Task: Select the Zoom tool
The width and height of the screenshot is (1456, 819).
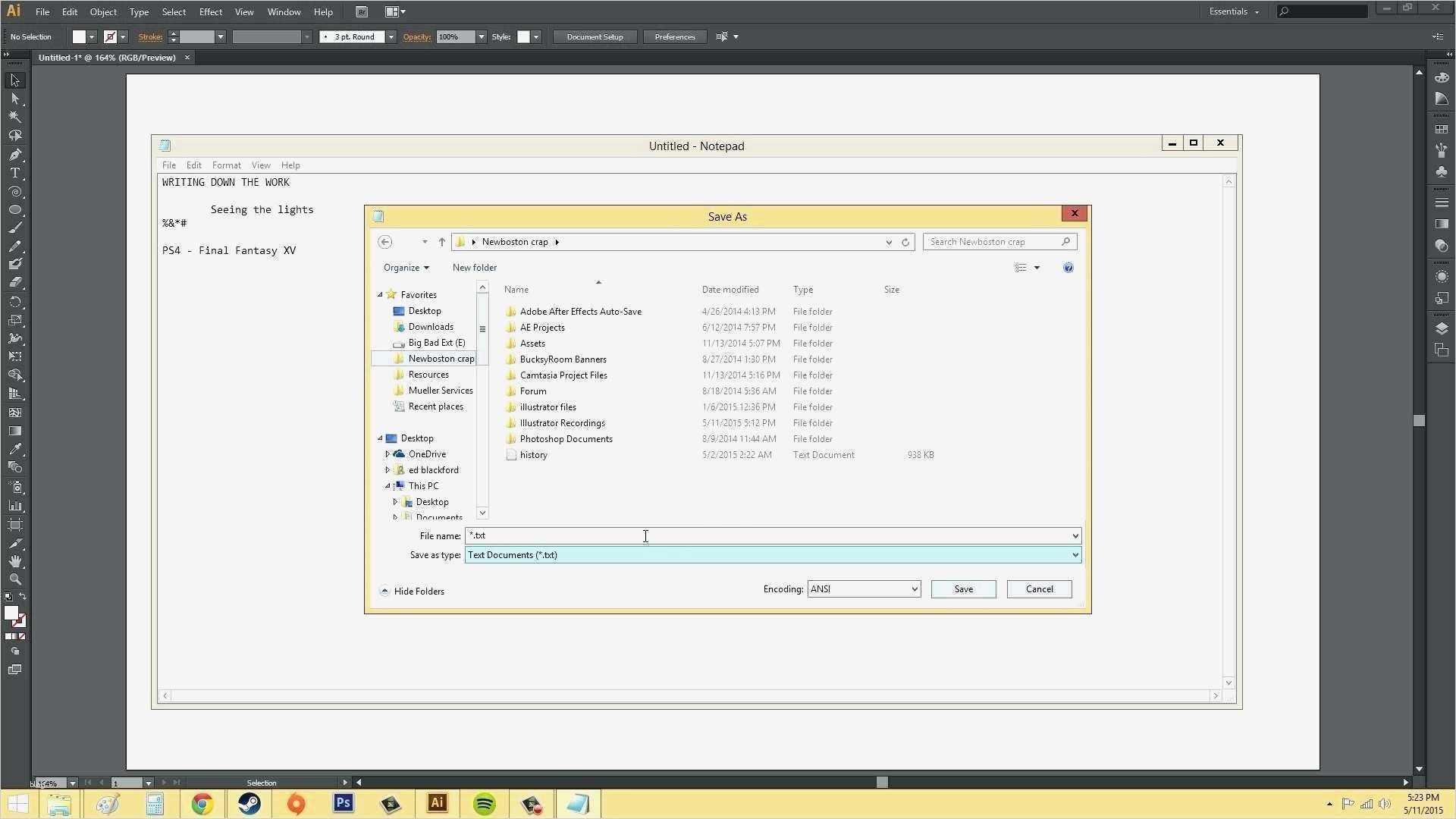Action: 15,579
